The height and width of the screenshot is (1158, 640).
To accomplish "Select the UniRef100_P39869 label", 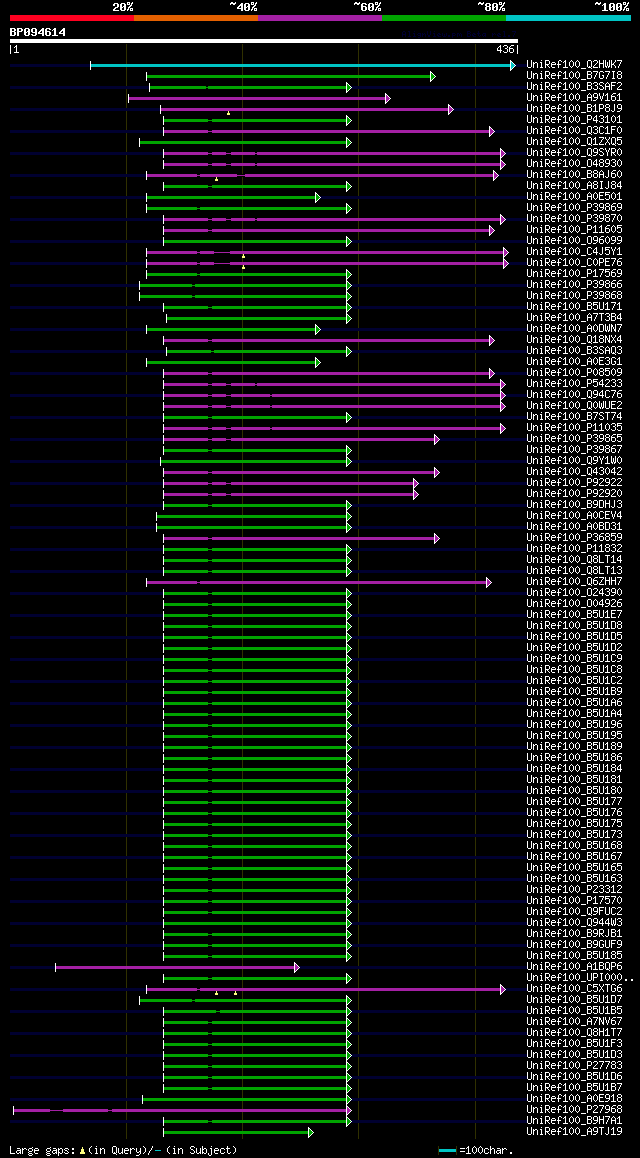I will (574, 208).
